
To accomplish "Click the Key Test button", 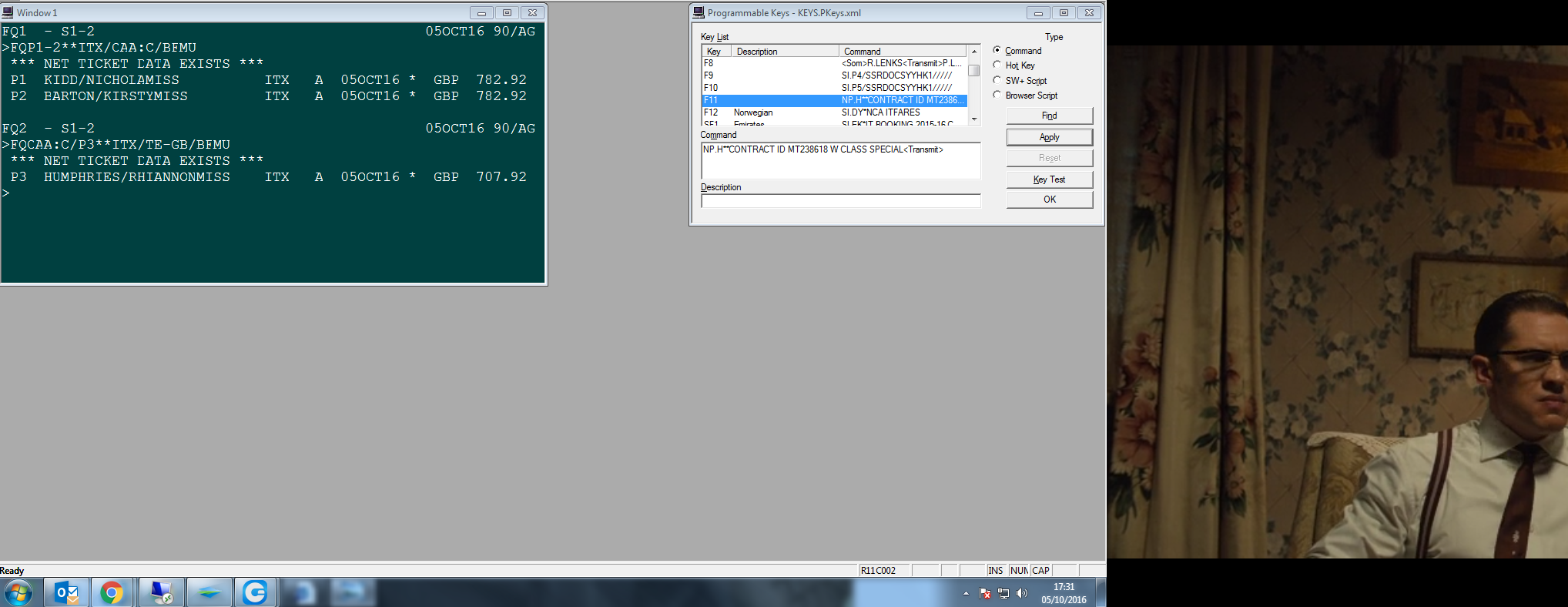I will [1049, 179].
